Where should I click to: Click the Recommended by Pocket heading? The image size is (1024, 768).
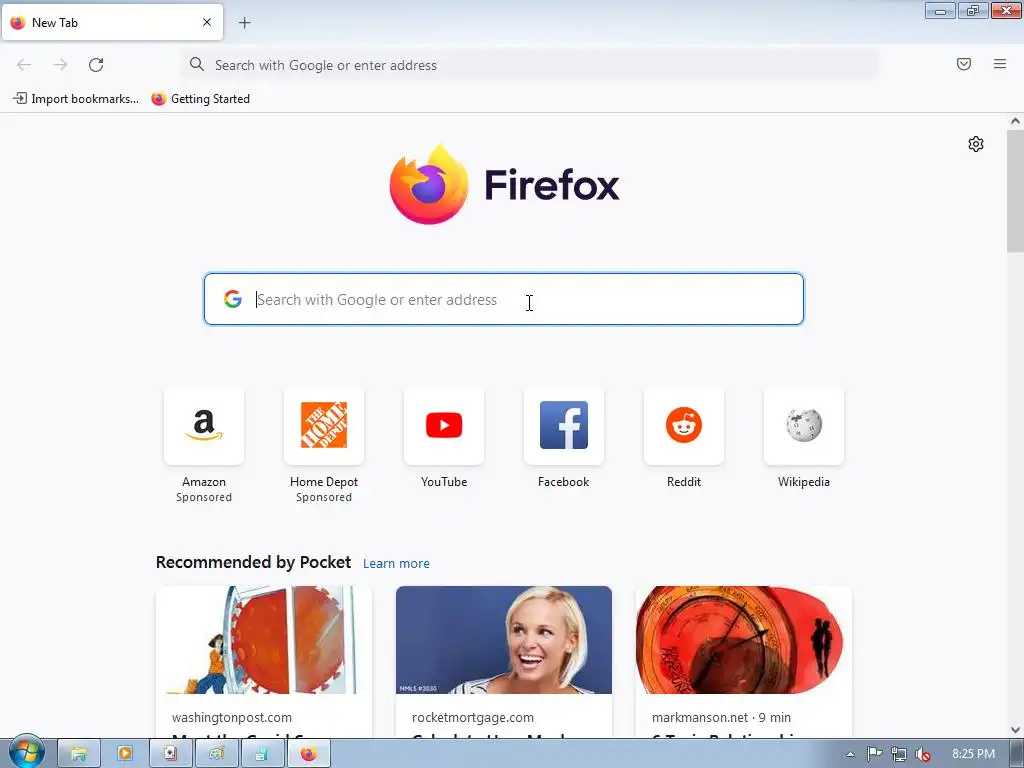(253, 562)
